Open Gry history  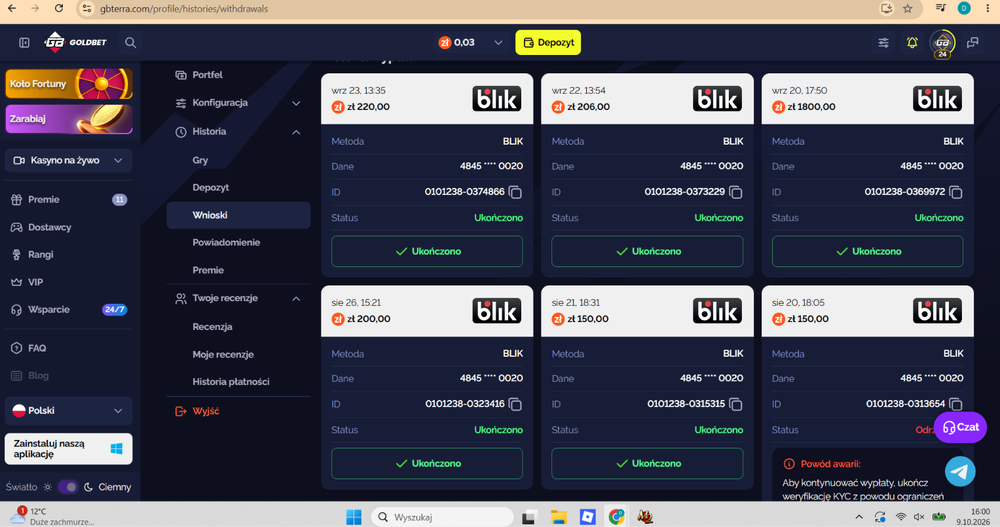pyautogui.click(x=200, y=160)
